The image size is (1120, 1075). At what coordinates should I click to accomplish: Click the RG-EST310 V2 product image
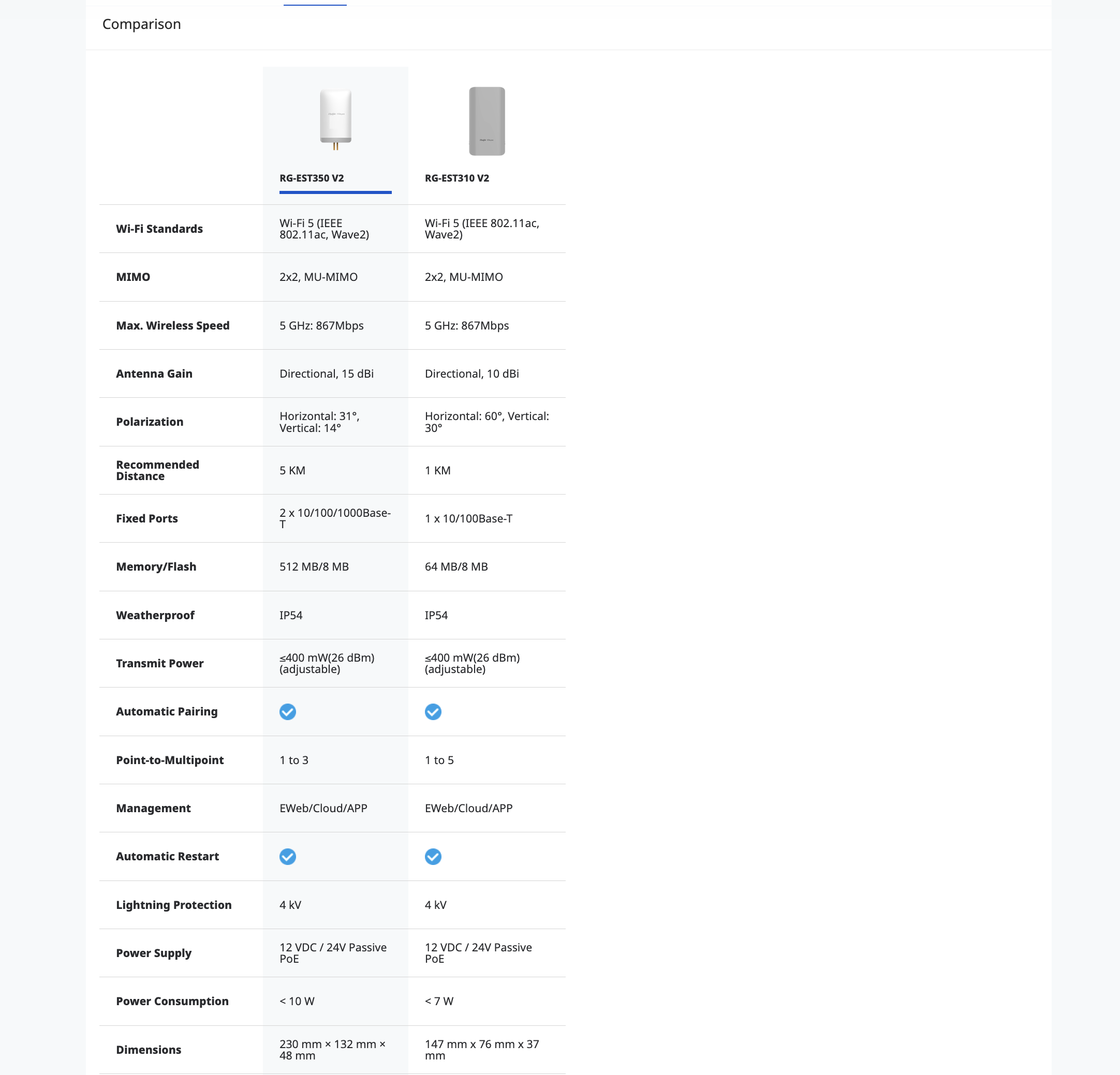tap(487, 121)
